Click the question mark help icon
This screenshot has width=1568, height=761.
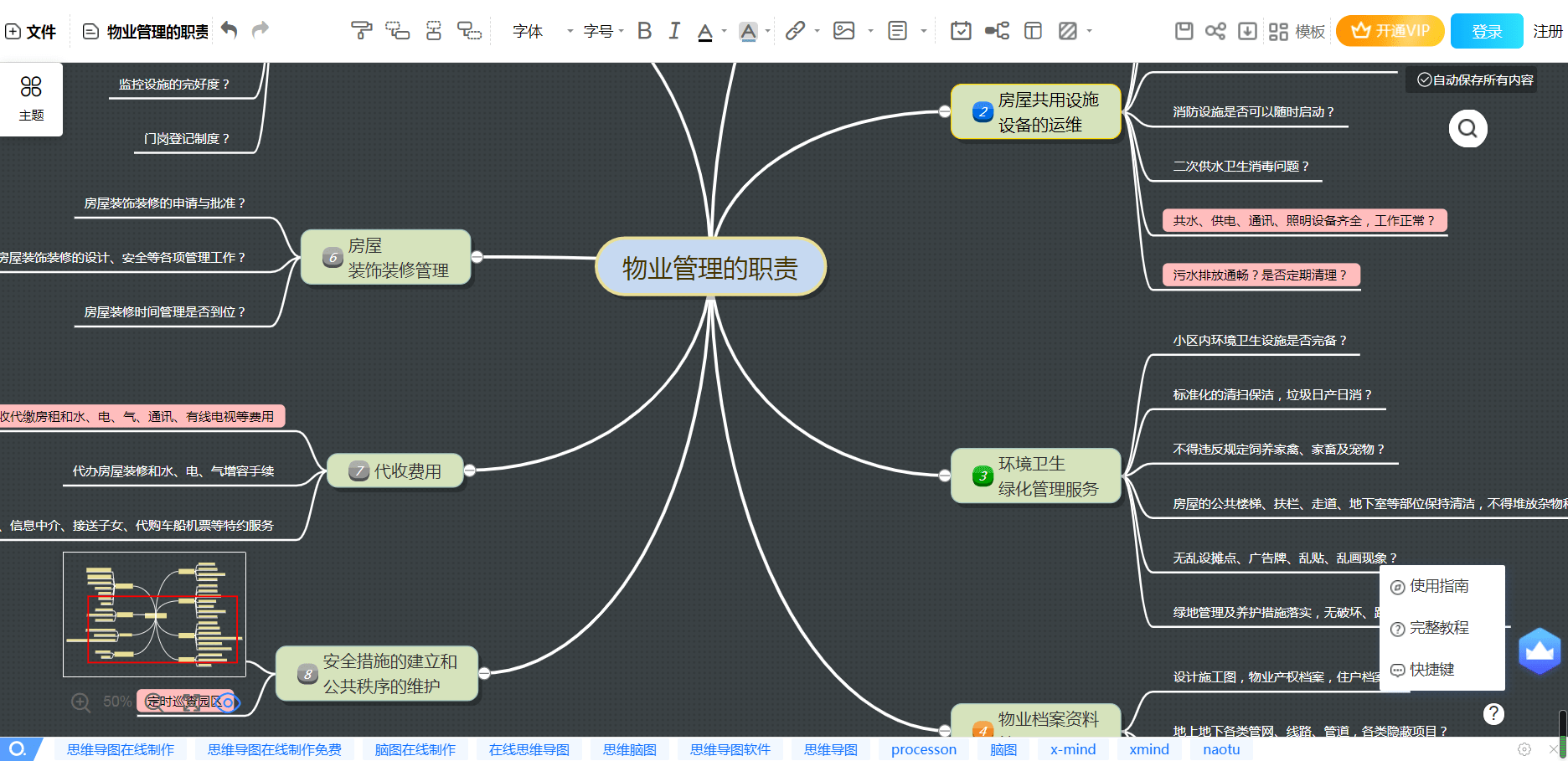(1493, 713)
